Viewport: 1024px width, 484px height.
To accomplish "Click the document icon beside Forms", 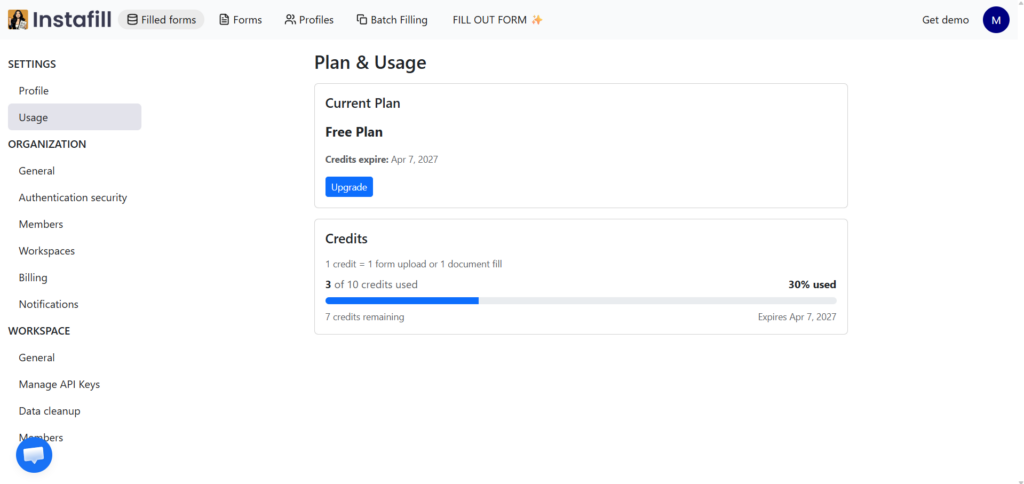I will (x=224, y=20).
